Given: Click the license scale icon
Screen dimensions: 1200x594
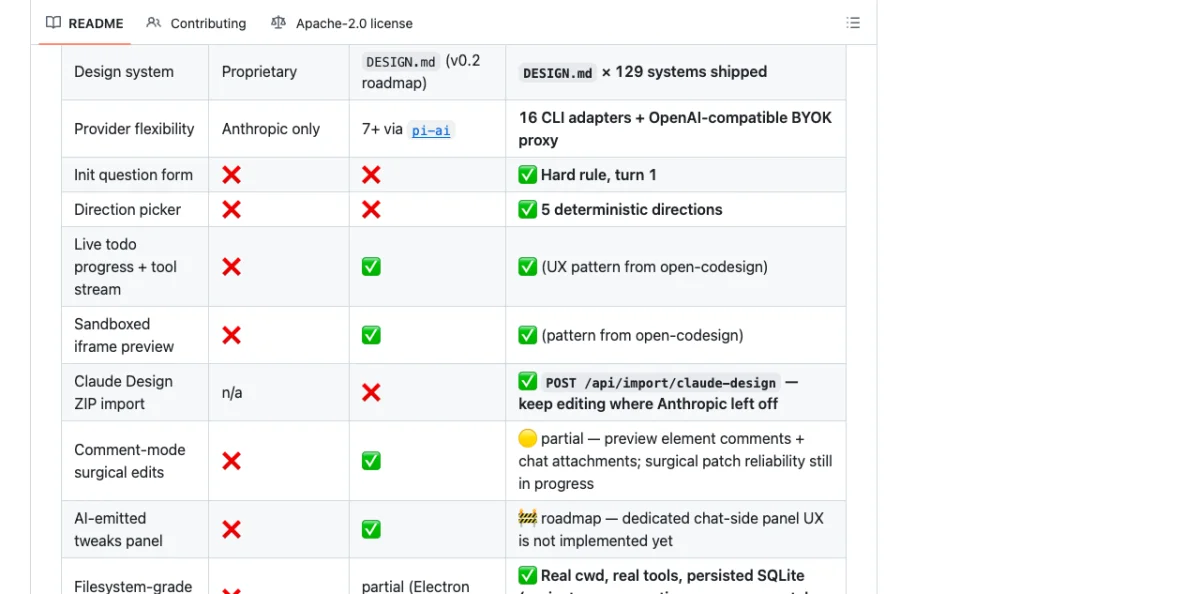Looking at the screenshot, I should tap(278, 23).
